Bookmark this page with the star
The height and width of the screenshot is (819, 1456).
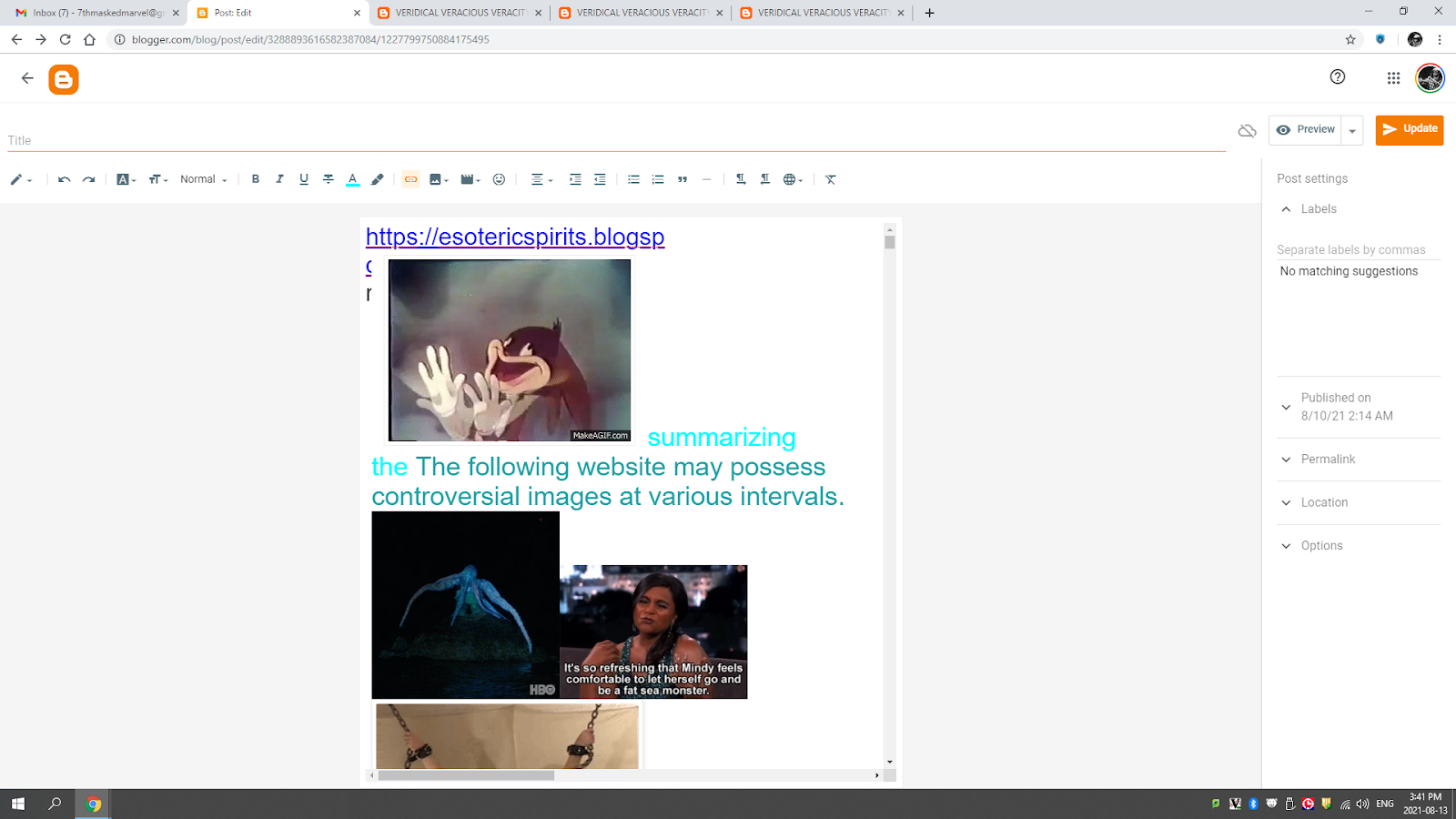(1350, 39)
